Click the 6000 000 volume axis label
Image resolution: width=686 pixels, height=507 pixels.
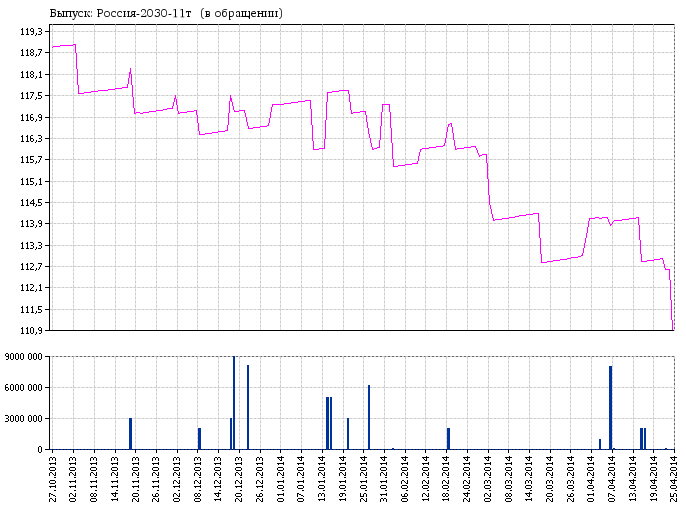[x=24, y=388]
